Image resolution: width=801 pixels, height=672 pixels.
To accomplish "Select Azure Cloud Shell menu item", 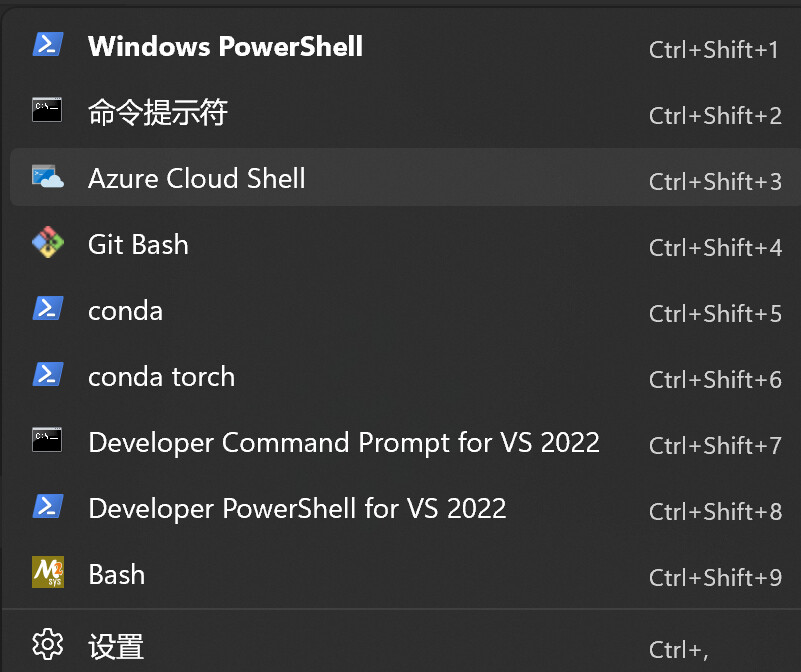I will [404, 177].
